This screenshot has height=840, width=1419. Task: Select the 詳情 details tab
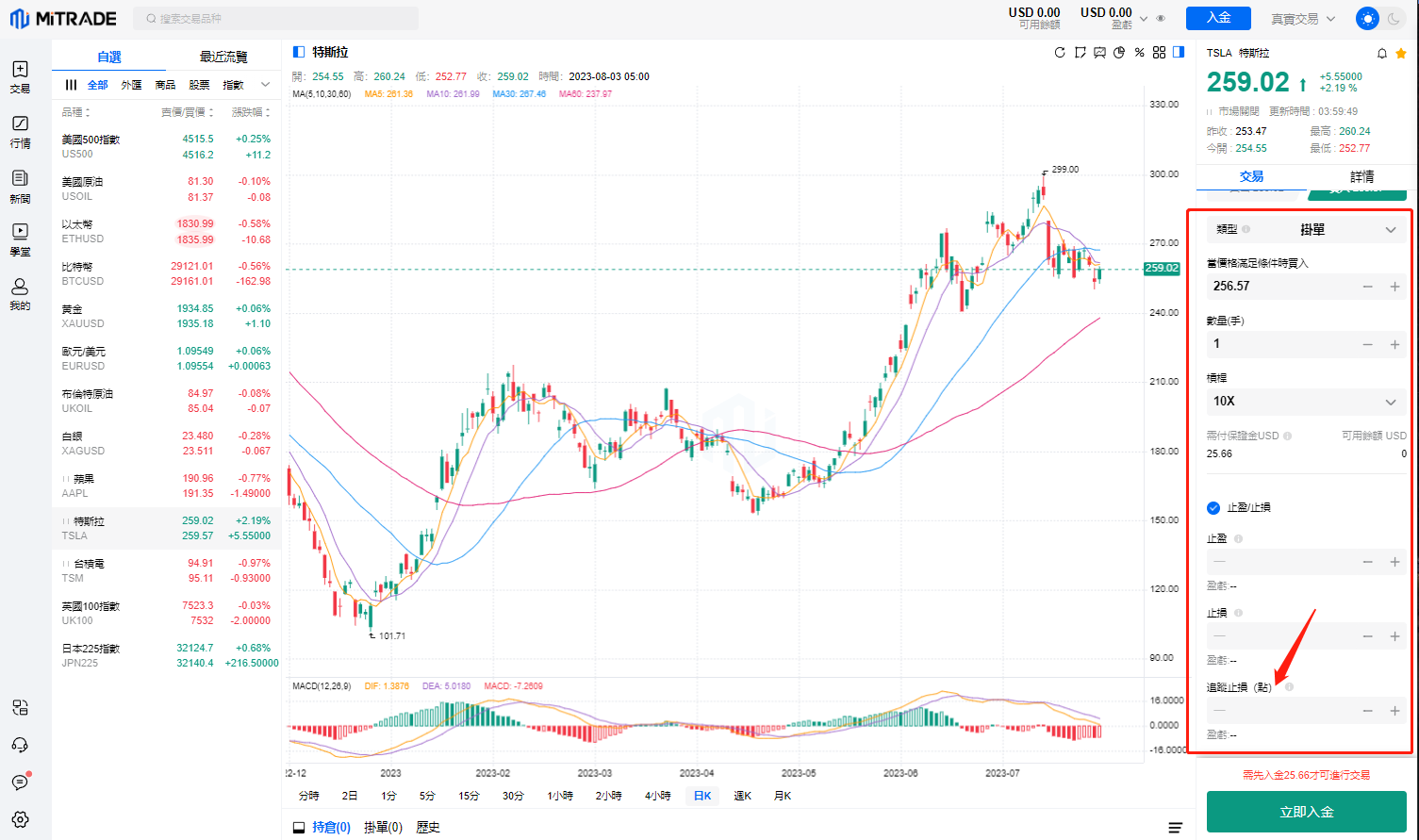point(1361,176)
